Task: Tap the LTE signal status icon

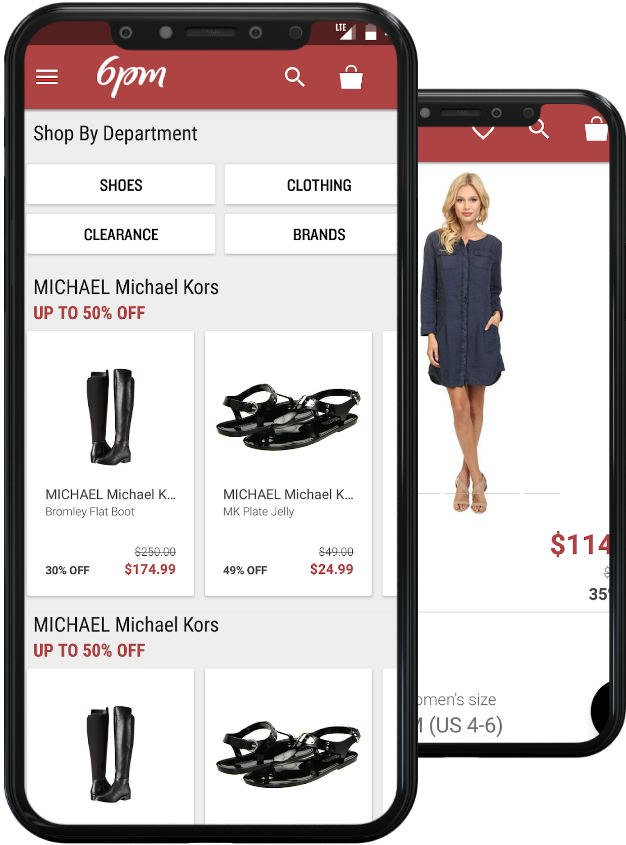Action: (345, 31)
